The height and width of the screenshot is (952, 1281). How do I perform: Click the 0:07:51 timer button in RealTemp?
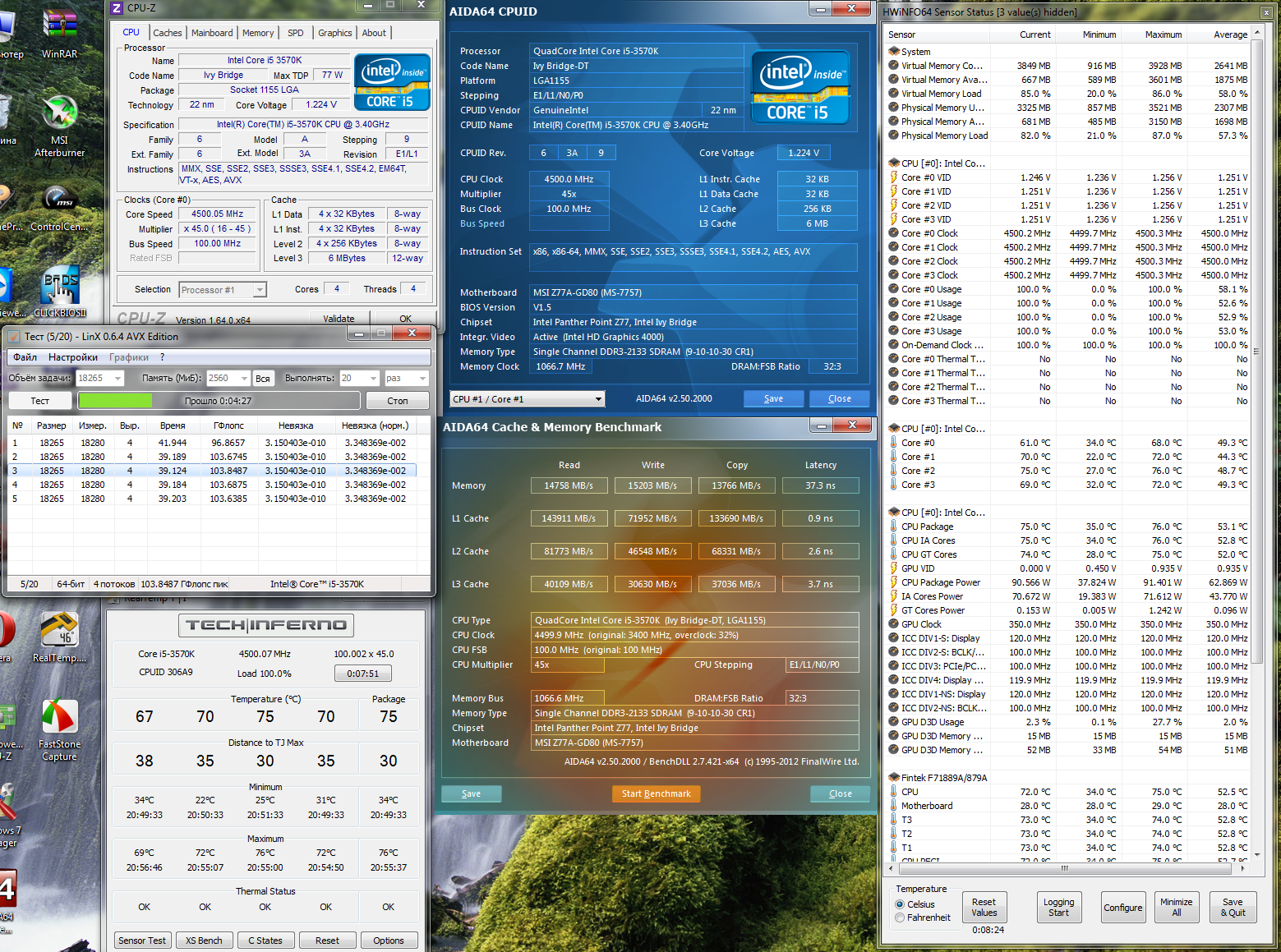[x=362, y=674]
